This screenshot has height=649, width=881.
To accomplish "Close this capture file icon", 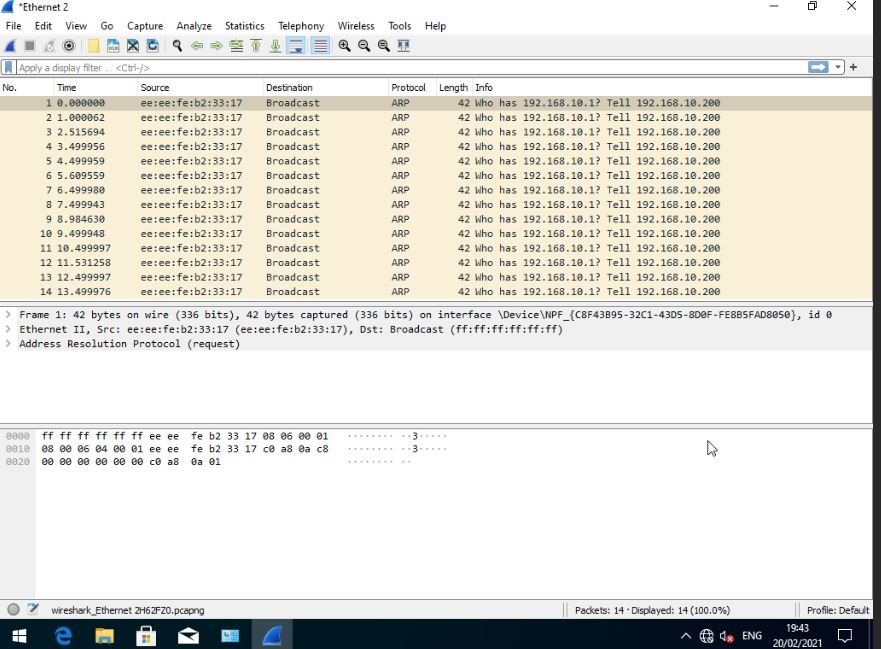I will point(133,46).
